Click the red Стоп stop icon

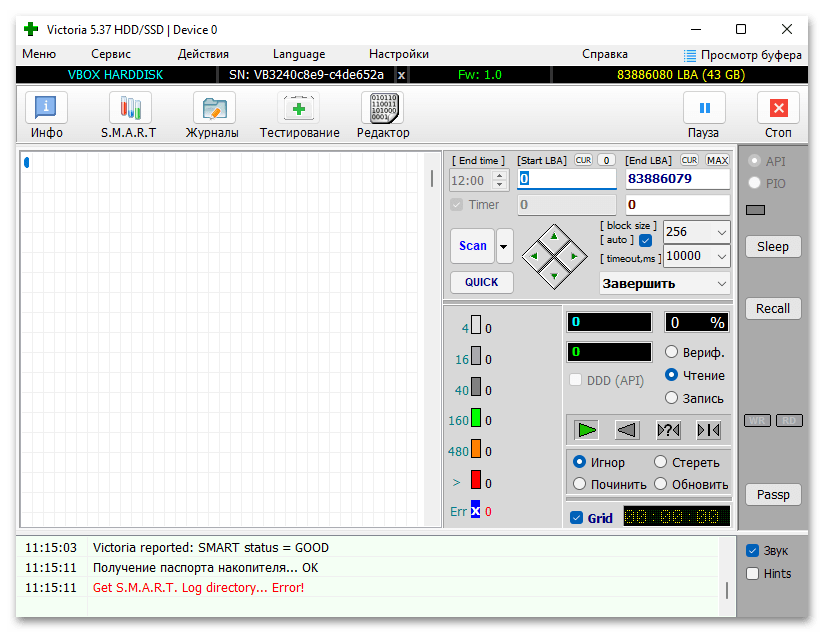[778, 108]
